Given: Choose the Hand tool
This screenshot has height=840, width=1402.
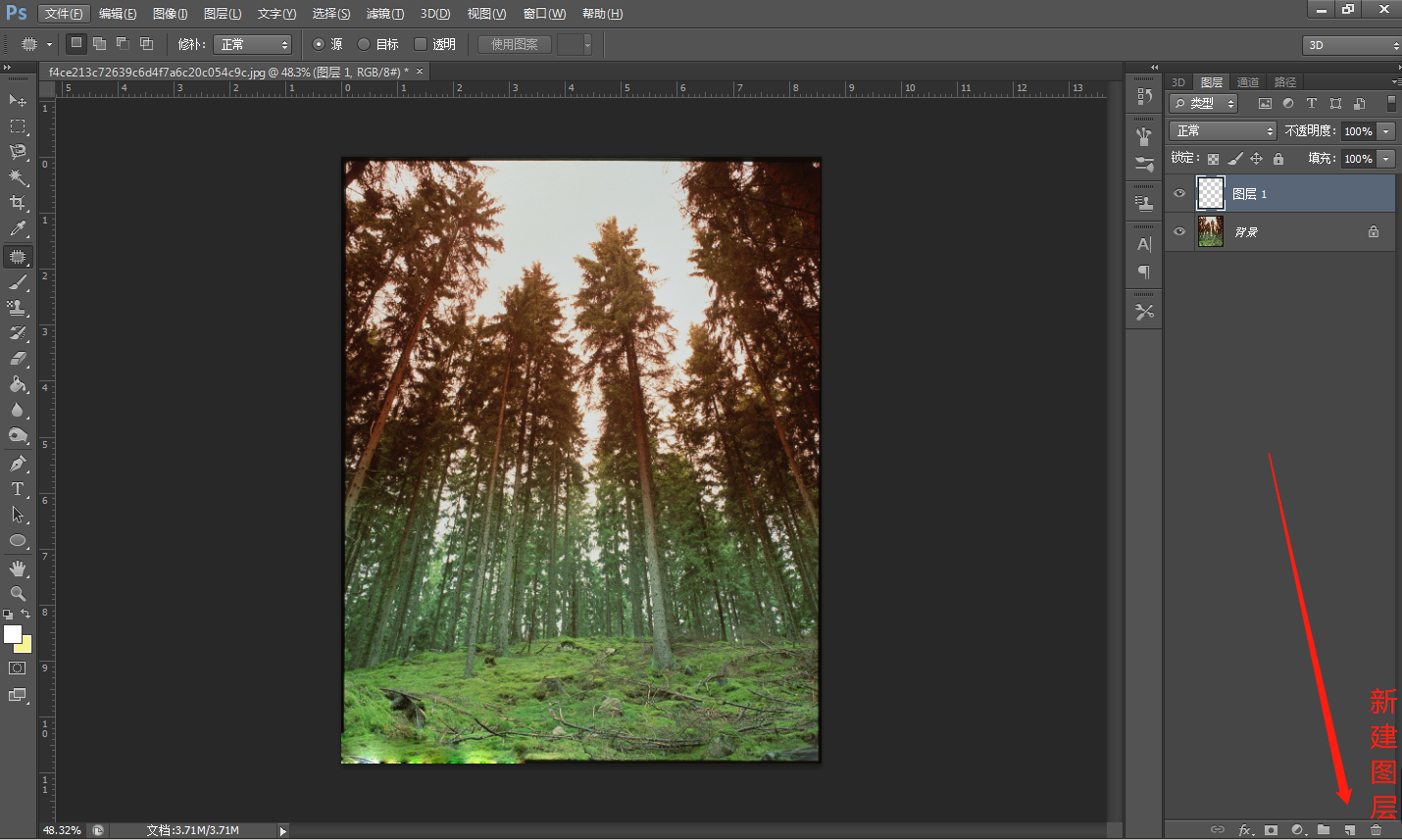Looking at the screenshot, I should pyautogui.click(x=18, y=568).
